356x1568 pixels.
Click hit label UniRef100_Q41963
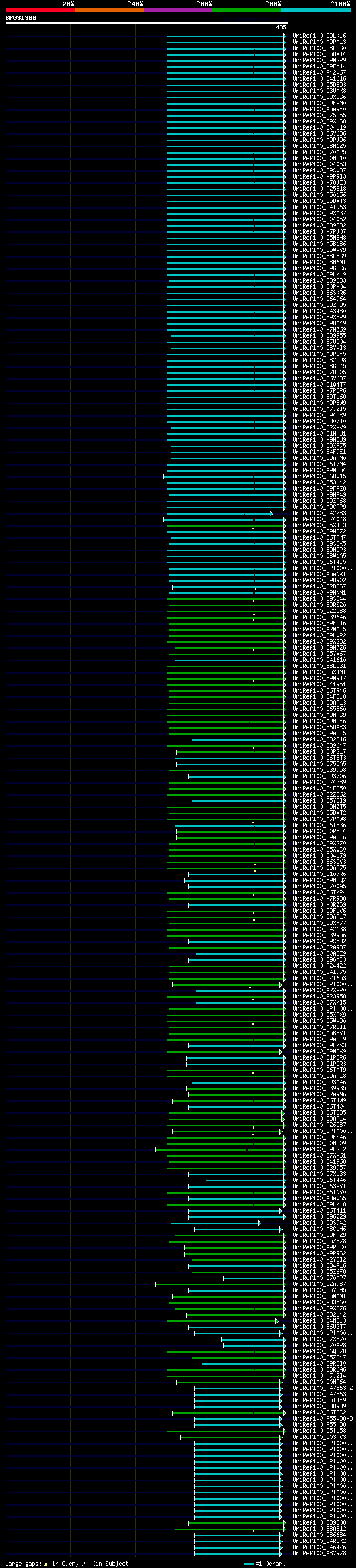[319, 207]
